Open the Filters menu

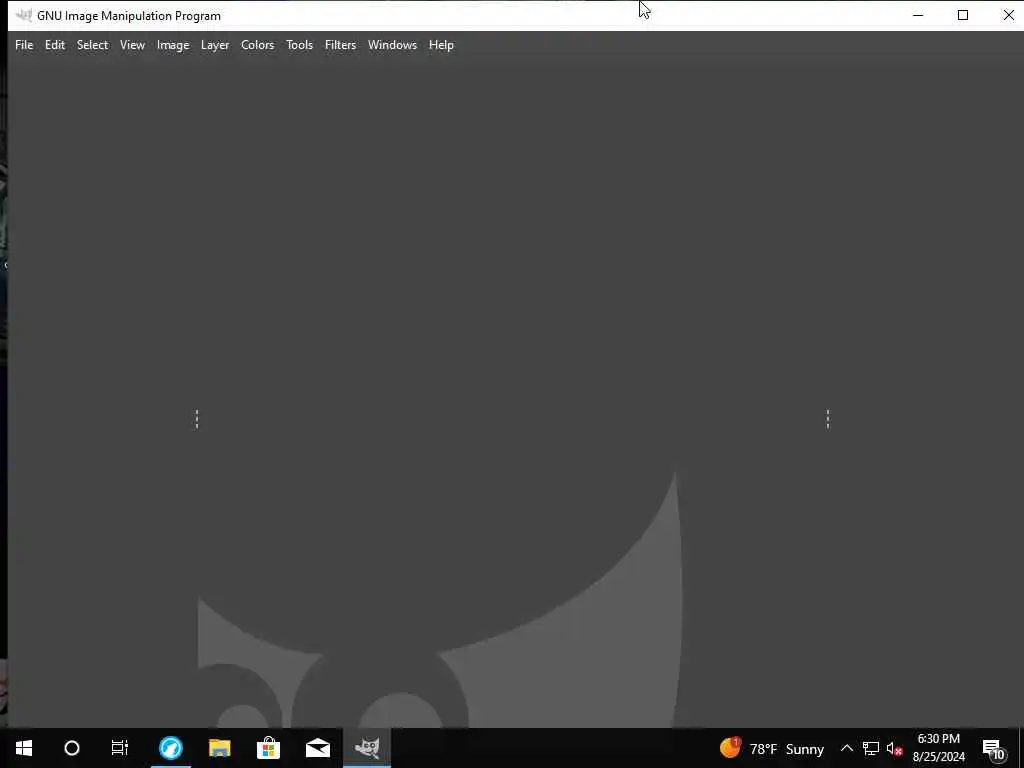pyautogui.click(x=340, y=45)
